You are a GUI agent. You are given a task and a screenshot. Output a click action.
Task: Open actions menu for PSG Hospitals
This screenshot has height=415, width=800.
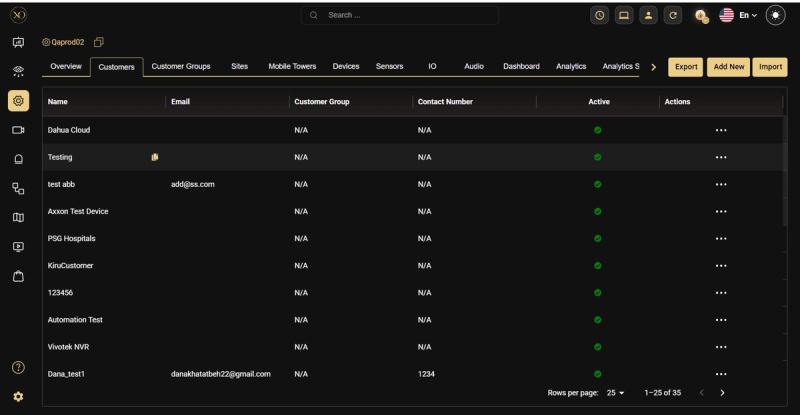click(x=721, y=238)
